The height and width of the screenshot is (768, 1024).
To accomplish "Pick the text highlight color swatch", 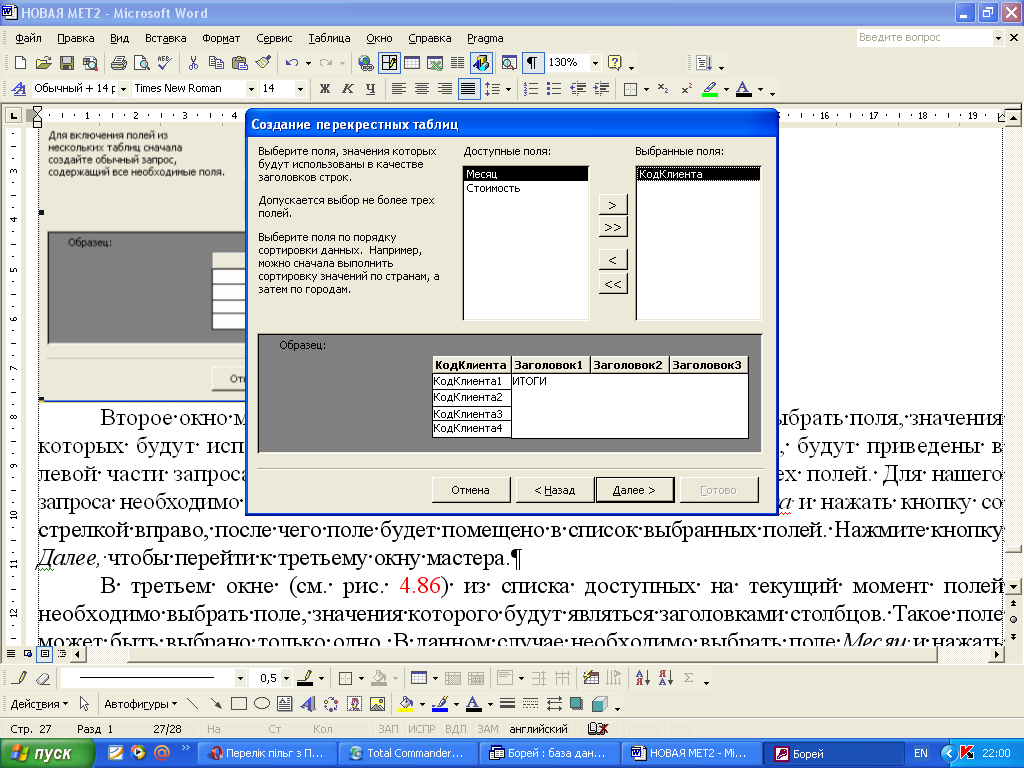I will [x=710, y=89].
